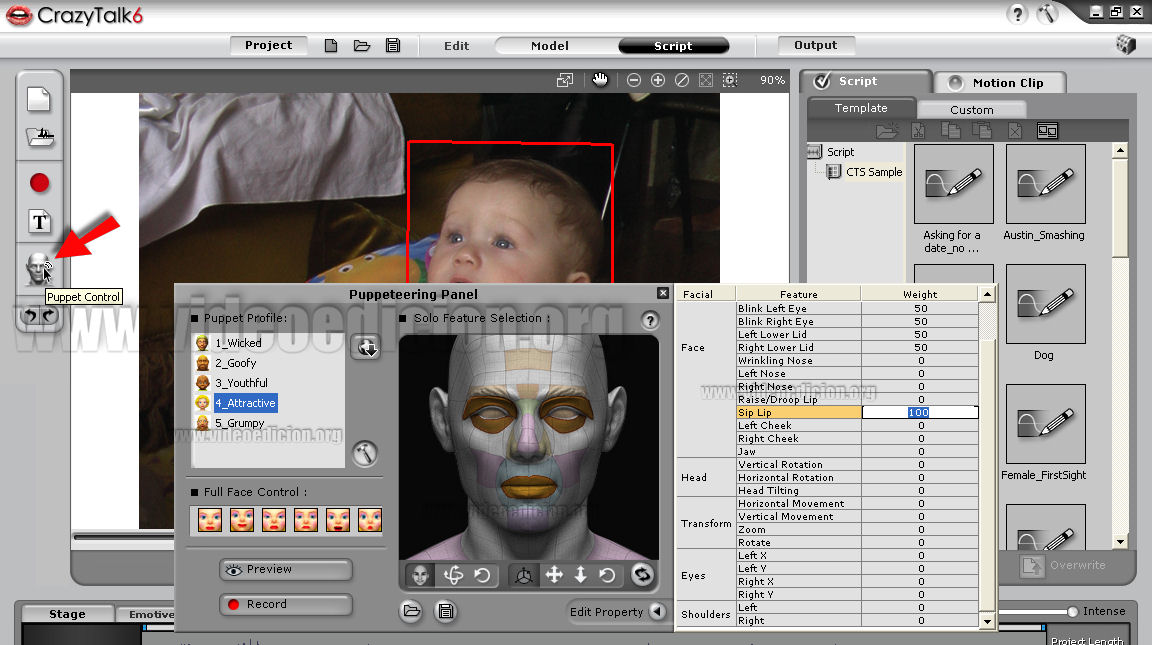Switch to the Motion Clip tab
The height and width of the screenshot is (645, 1152).
point(998,83)
